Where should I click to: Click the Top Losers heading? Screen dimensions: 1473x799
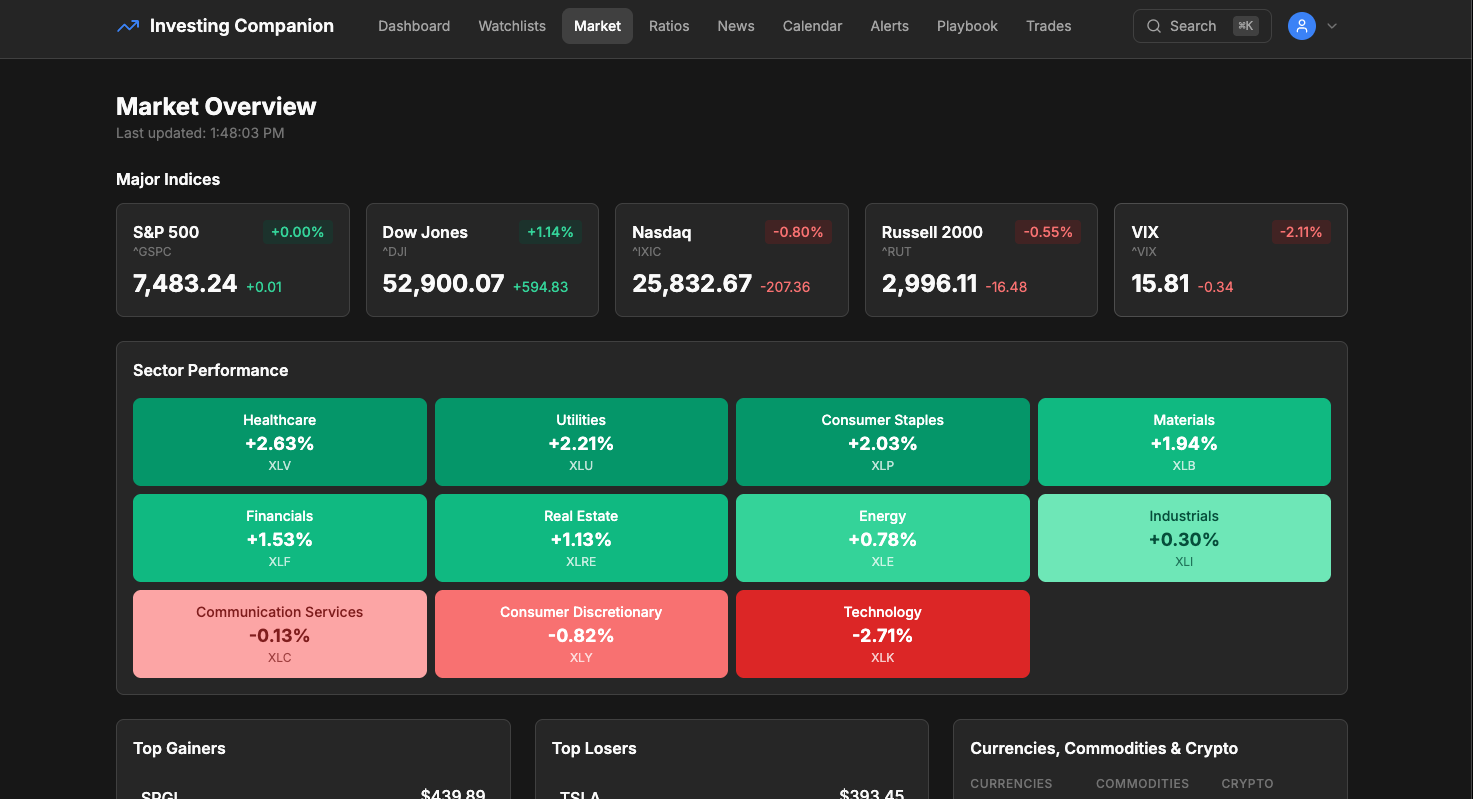594,748
